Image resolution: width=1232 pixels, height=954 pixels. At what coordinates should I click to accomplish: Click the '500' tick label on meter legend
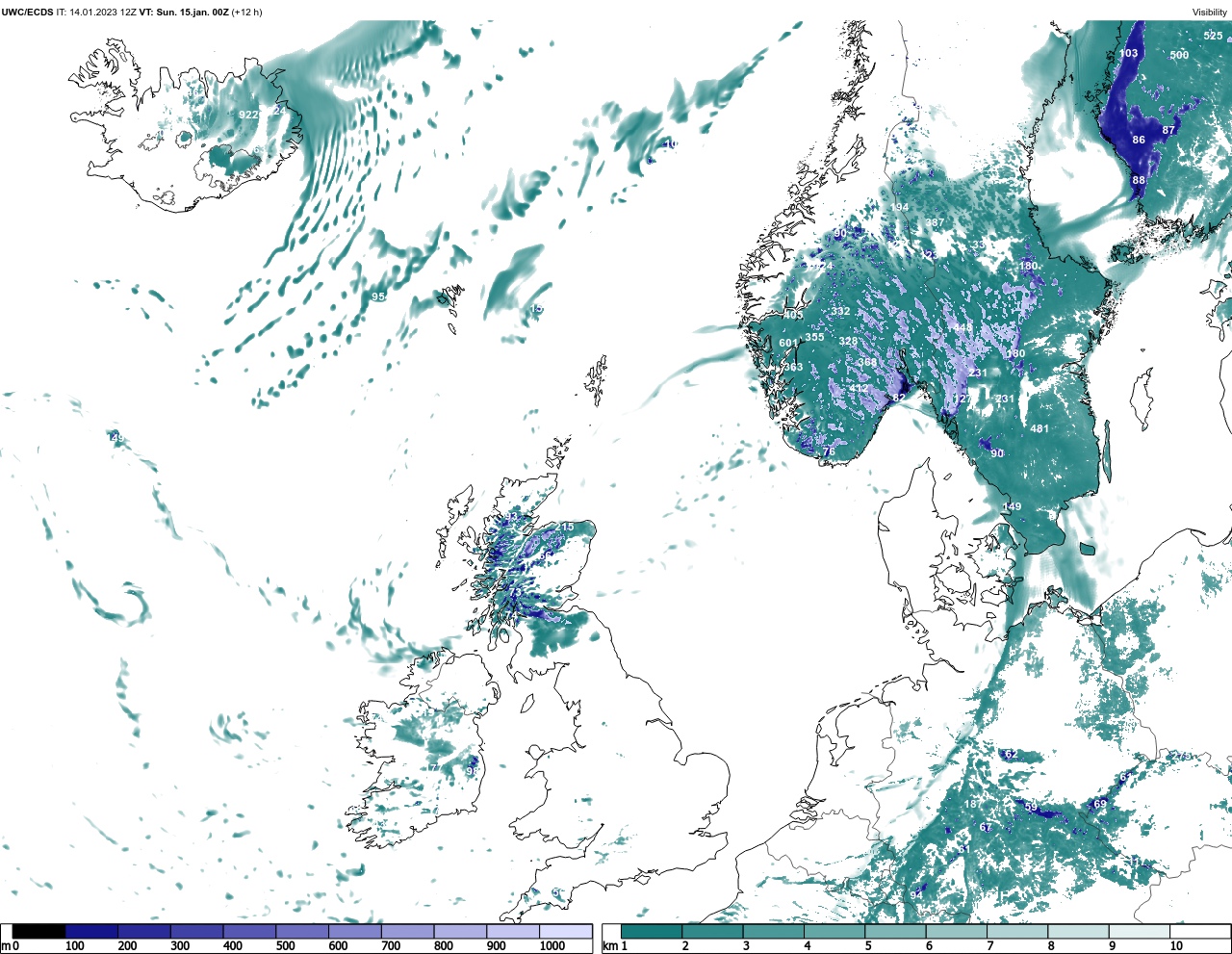[x=285, y=946]
